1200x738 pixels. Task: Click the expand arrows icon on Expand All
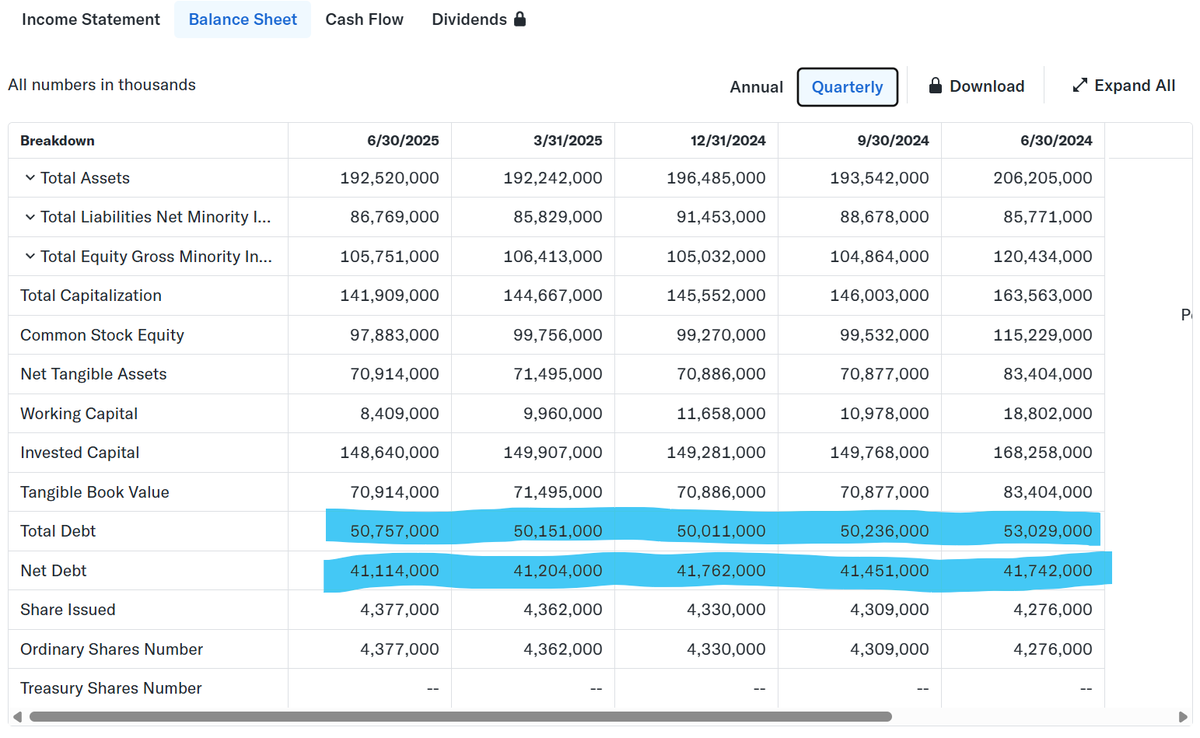(1079, 85)
